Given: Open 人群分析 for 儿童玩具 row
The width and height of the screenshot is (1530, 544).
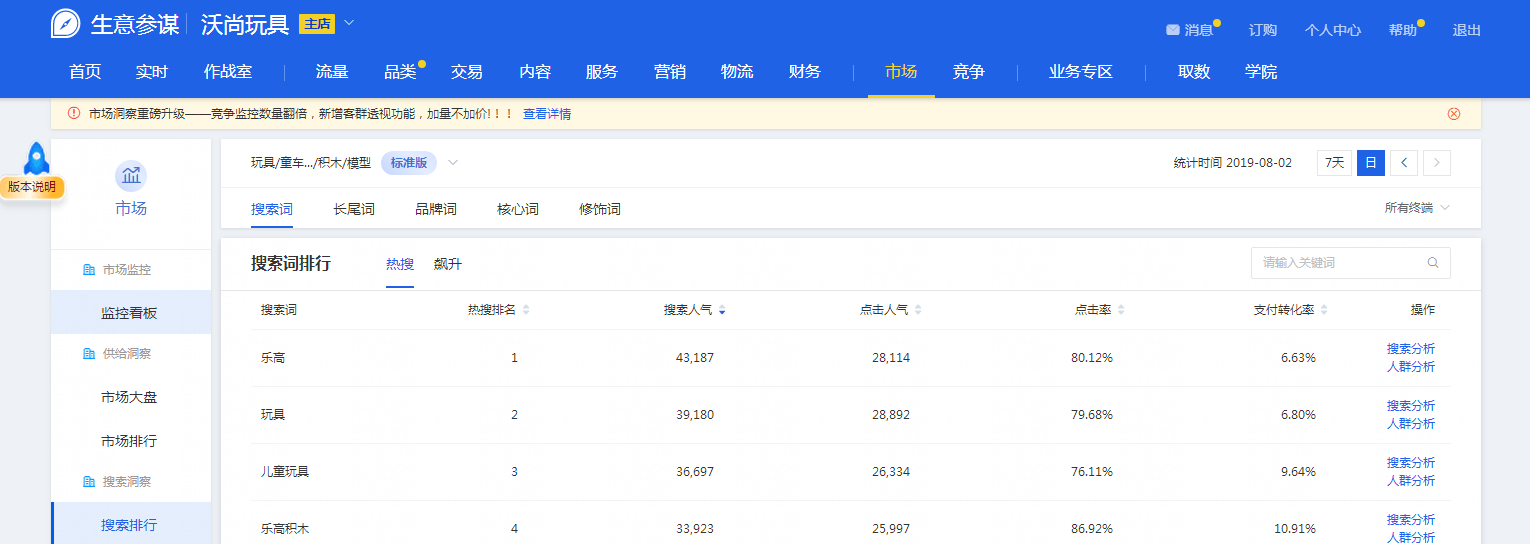Looking at the screenshot, I should coord(1411,480).
